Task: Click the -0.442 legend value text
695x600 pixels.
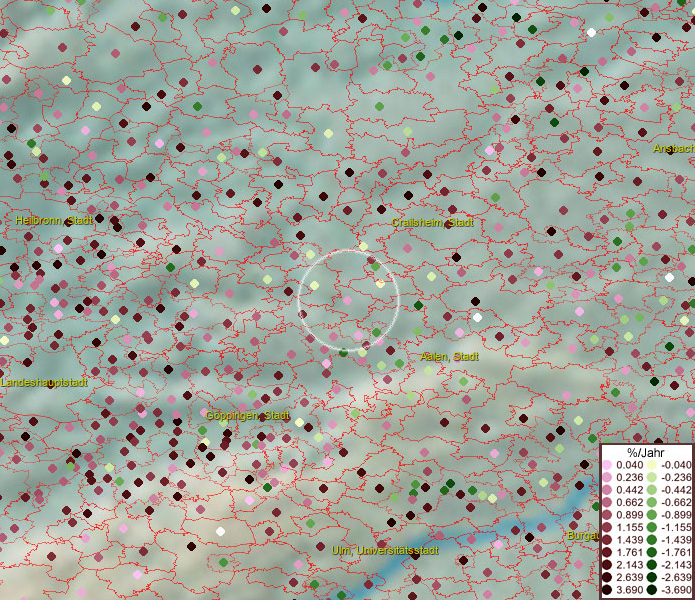Action: coord(676,490)
